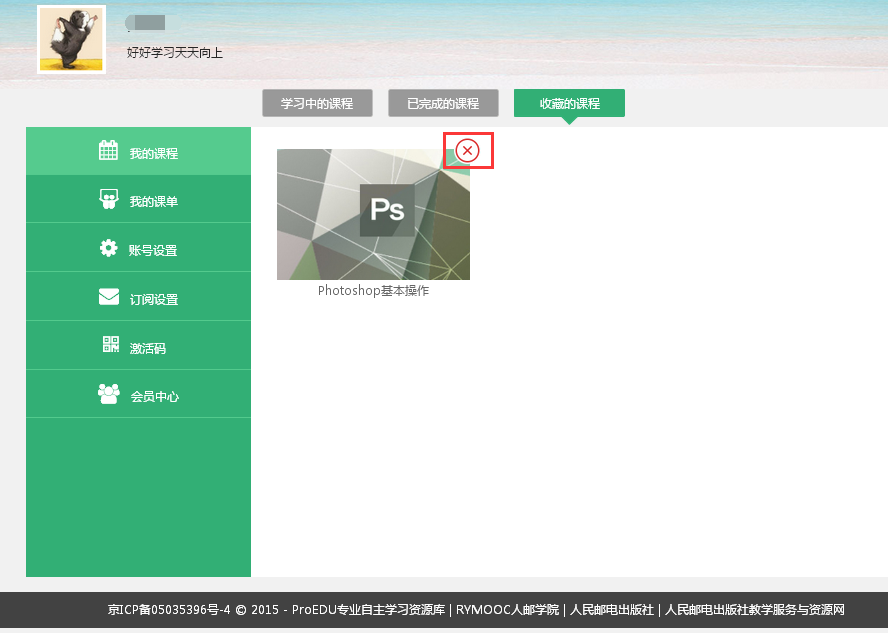Image resolution: width=888 pixels, height=633 pixels.
Task: Click the envelope icon beside 订阅设置
Action: pos(109,296)
